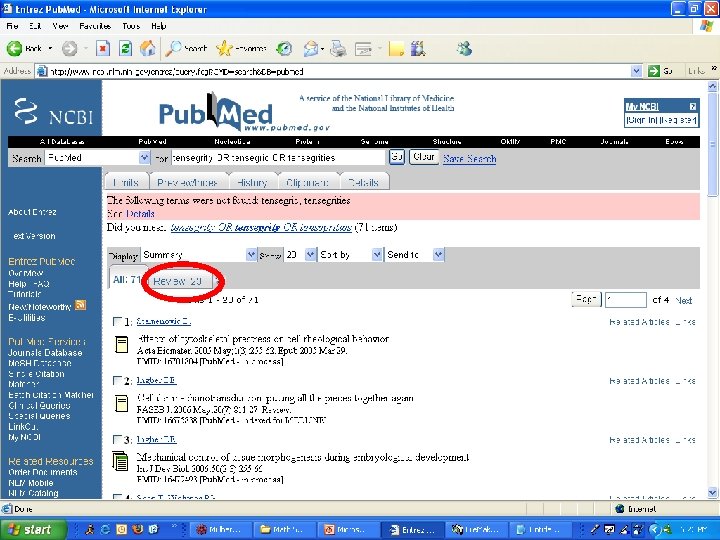Screen dimensions: 720x540
Task: Open the Favorites star button
Action: point(241,48)
